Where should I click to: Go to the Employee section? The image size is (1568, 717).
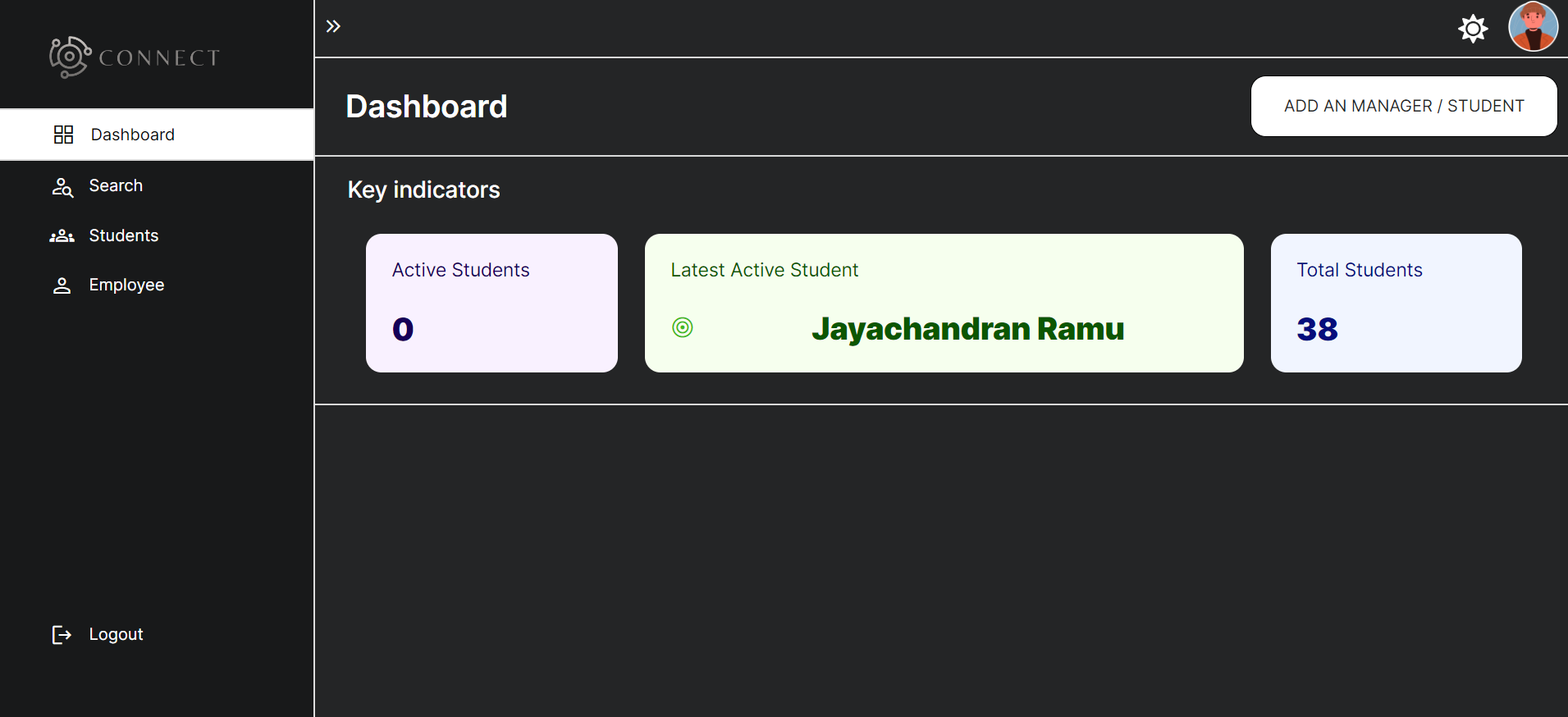click(x=126, y=285)
